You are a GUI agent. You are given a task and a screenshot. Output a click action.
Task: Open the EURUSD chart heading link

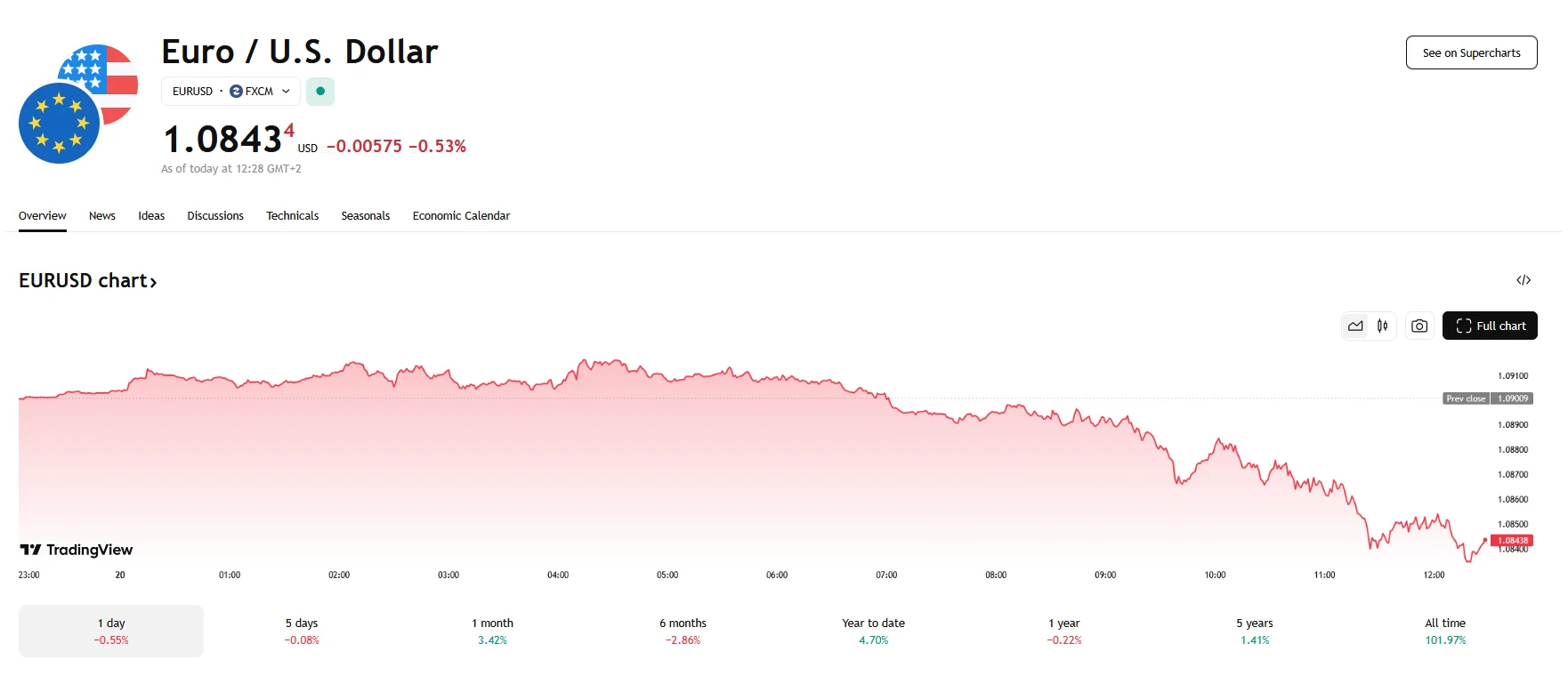pos(88,281)
